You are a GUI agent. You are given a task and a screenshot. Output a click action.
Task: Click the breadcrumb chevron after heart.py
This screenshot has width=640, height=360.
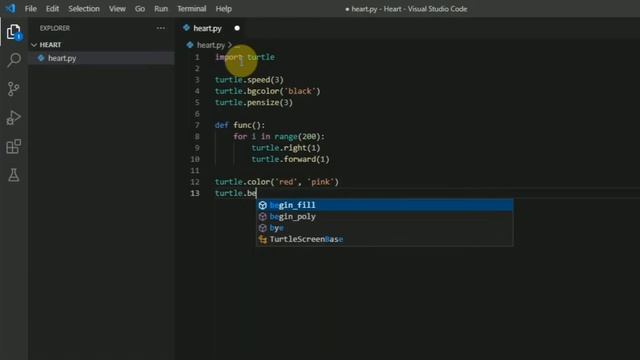tap(230, 45)
